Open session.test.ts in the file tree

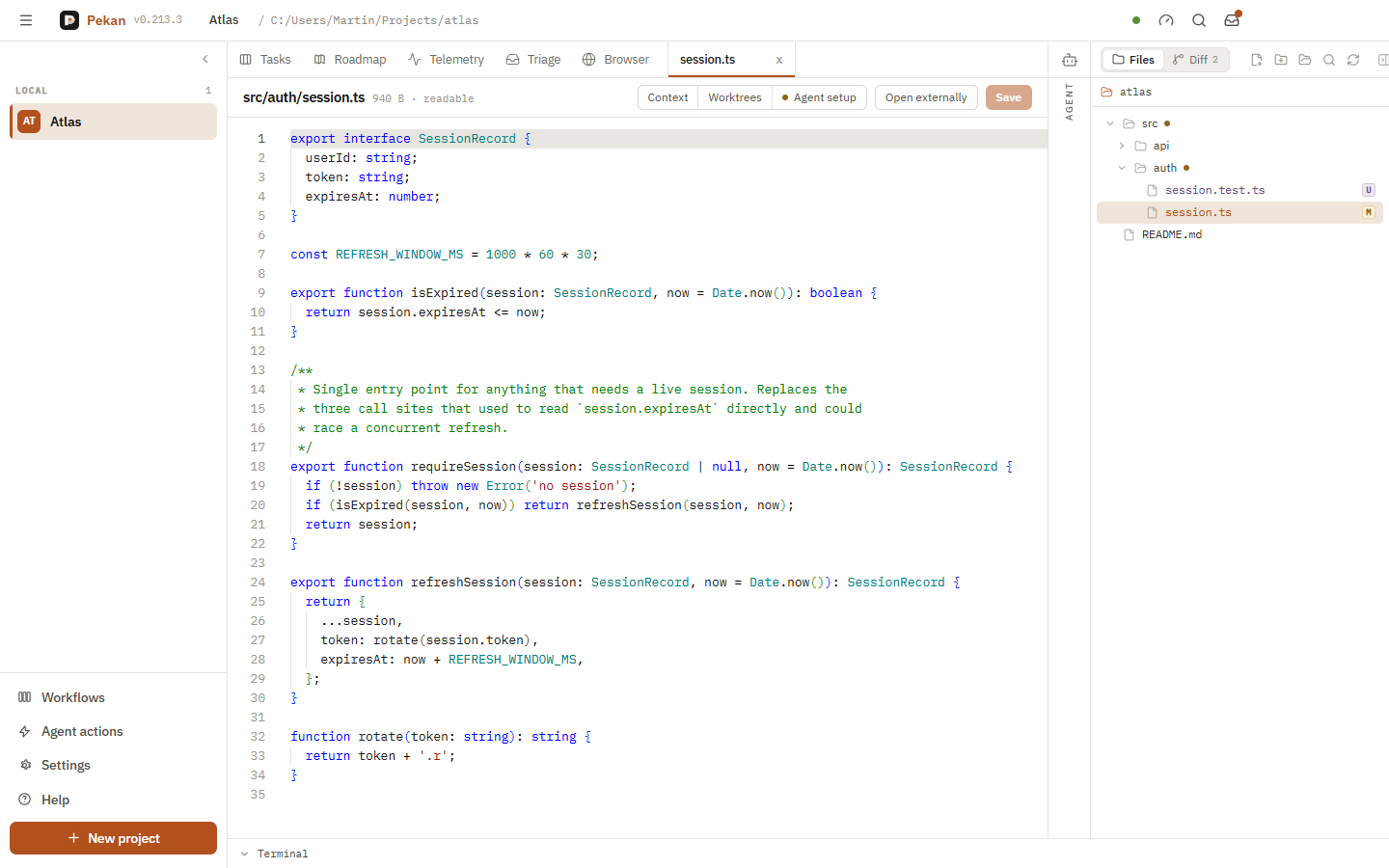pyautogui.click(x=1239, y=190)
